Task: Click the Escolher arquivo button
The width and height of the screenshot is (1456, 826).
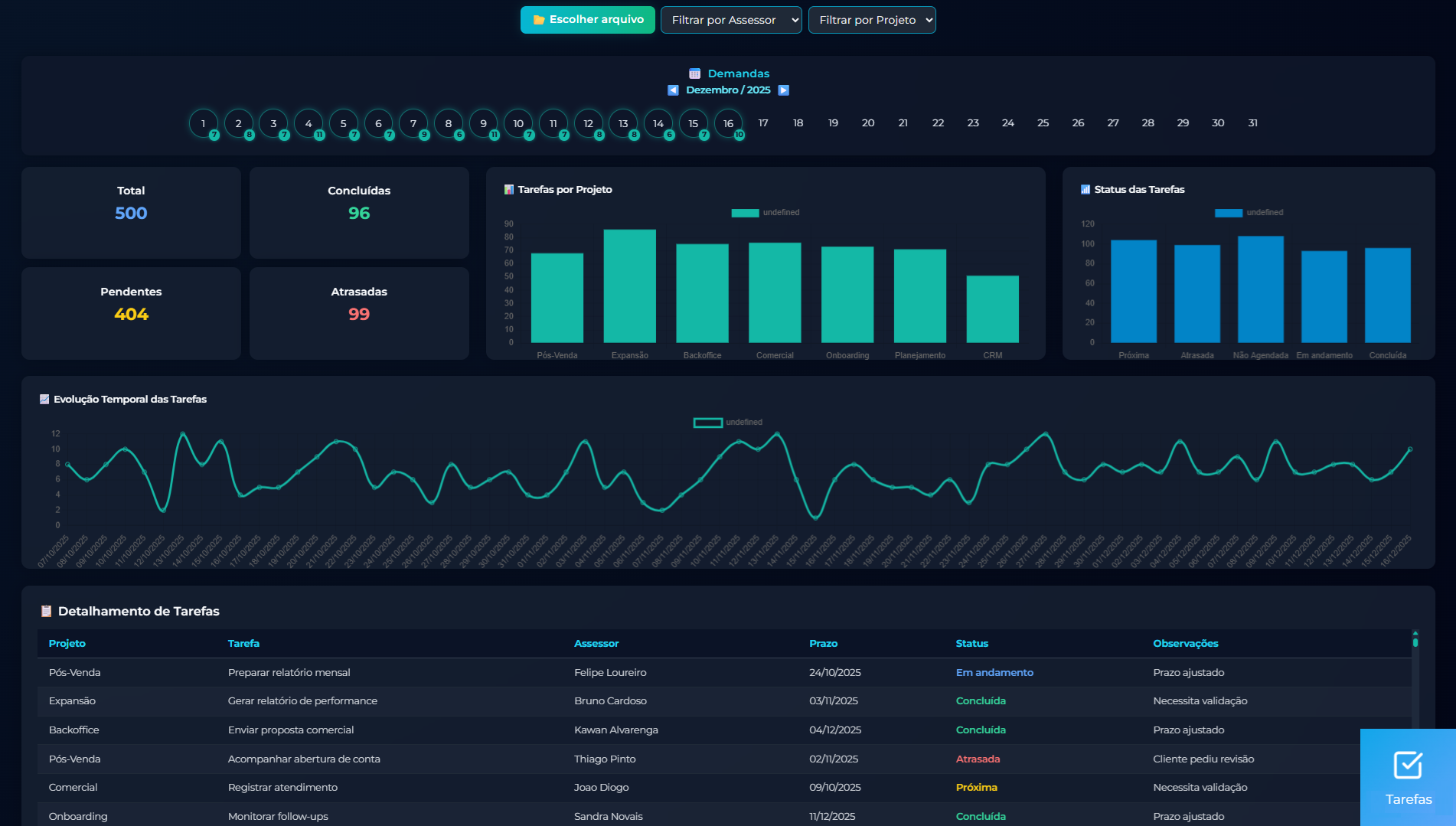Action: coord(588,20)
